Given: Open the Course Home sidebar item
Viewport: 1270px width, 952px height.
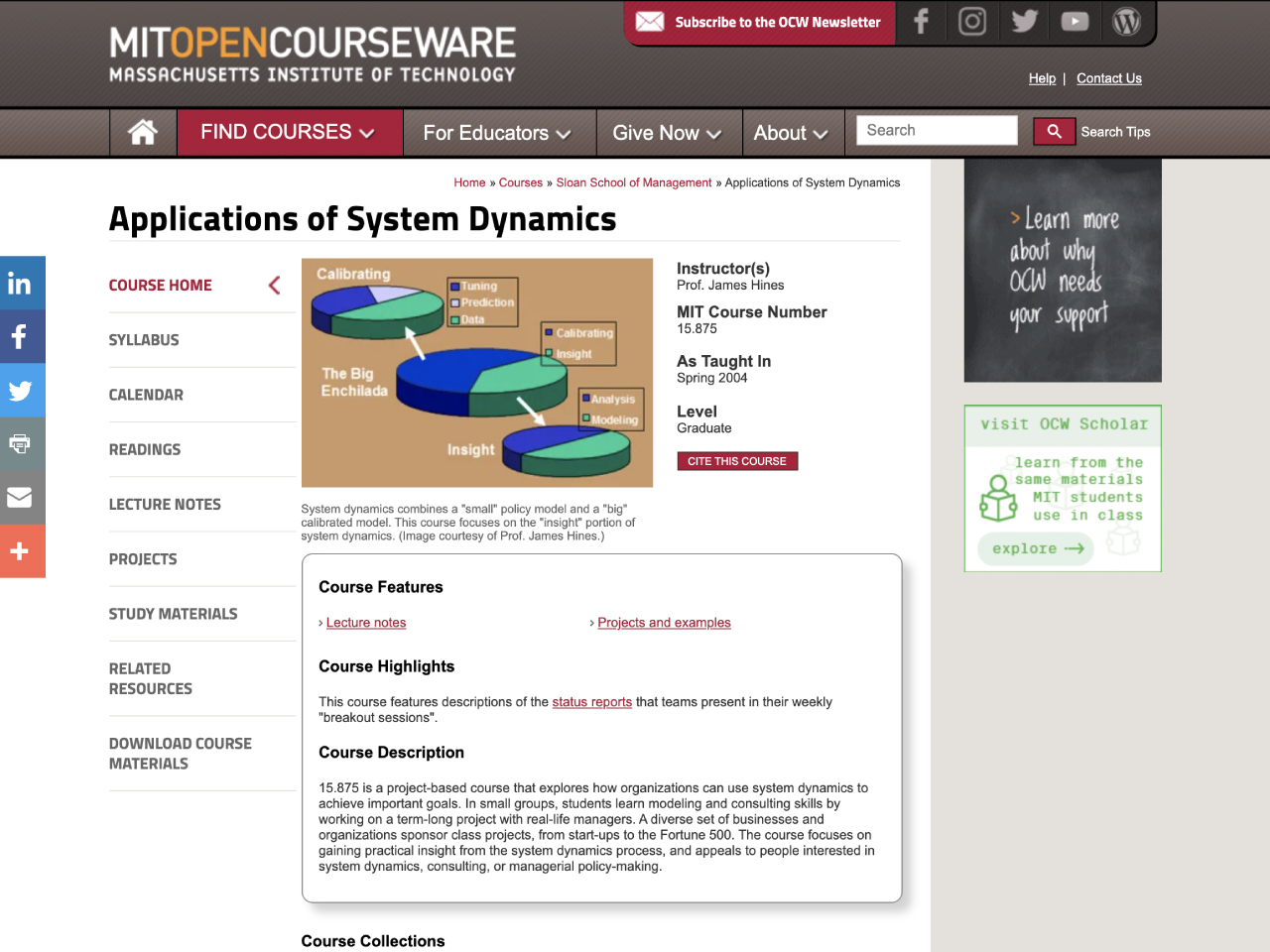Looking at the screenshot, I should tap(161, 286).
